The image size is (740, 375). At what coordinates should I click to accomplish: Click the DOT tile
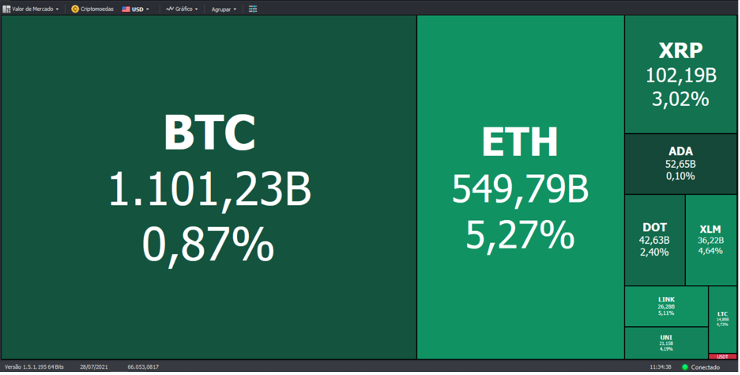655,240
